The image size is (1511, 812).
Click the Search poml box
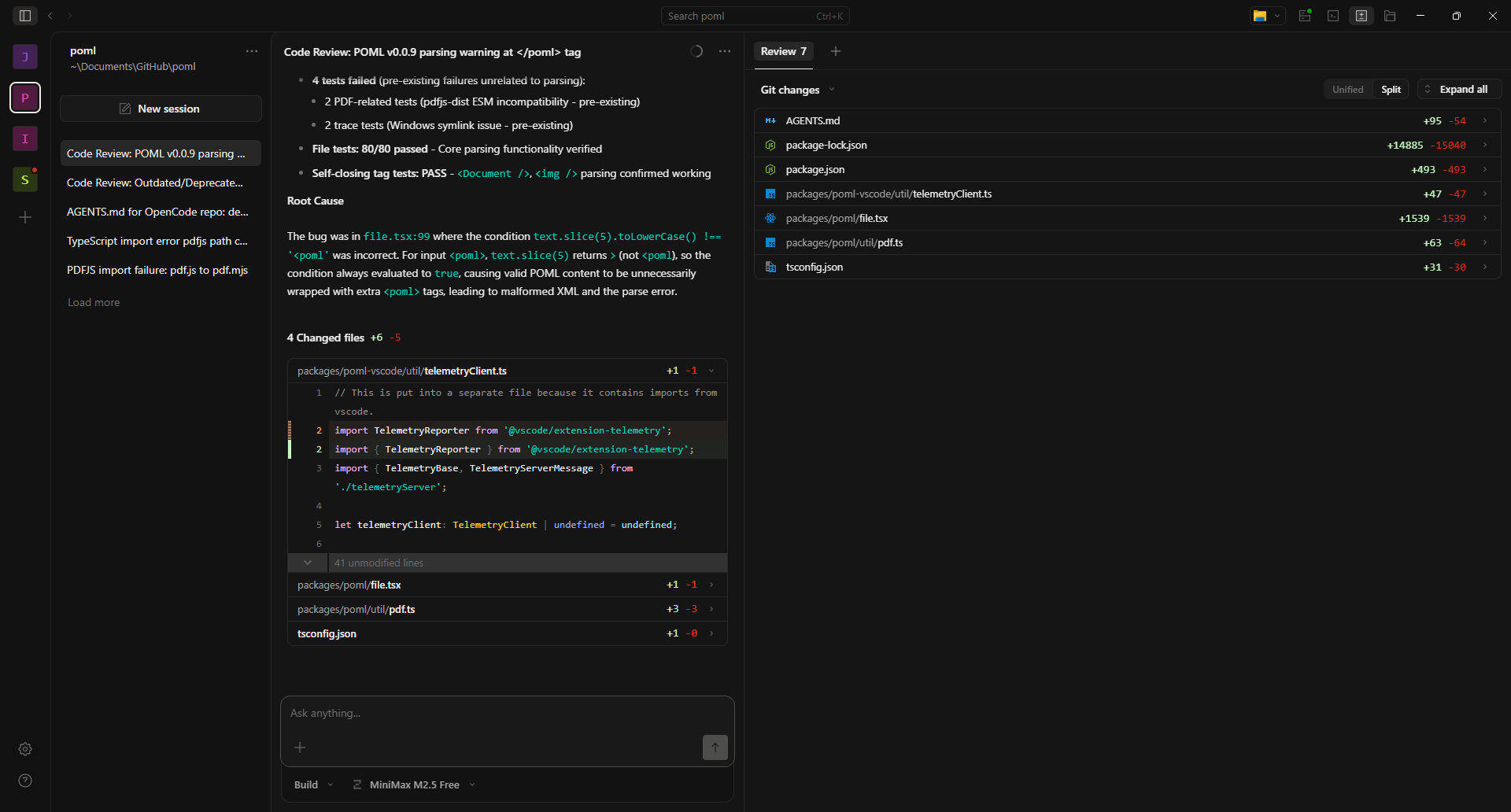755,16
